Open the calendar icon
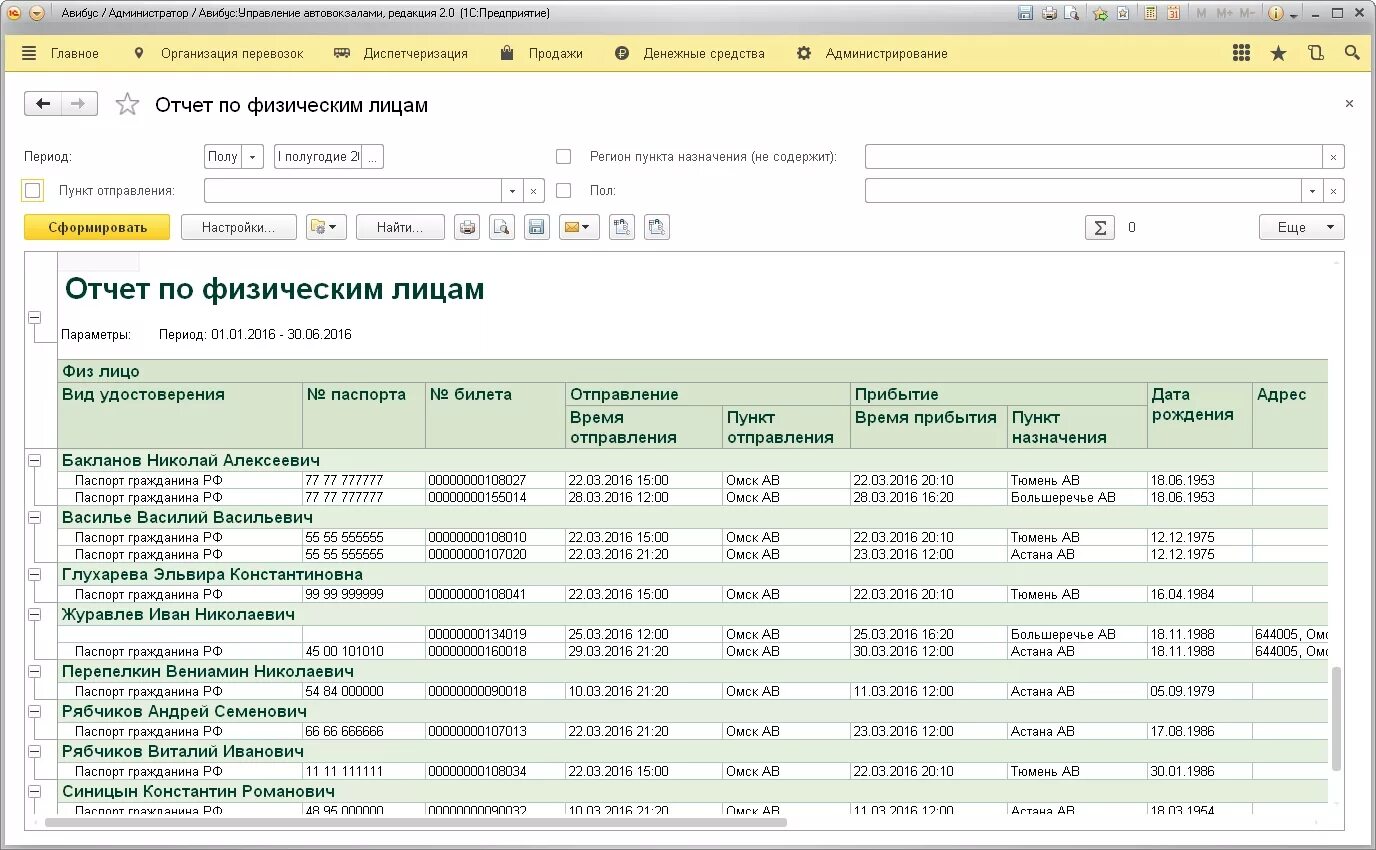 (x=1173, y=13)
